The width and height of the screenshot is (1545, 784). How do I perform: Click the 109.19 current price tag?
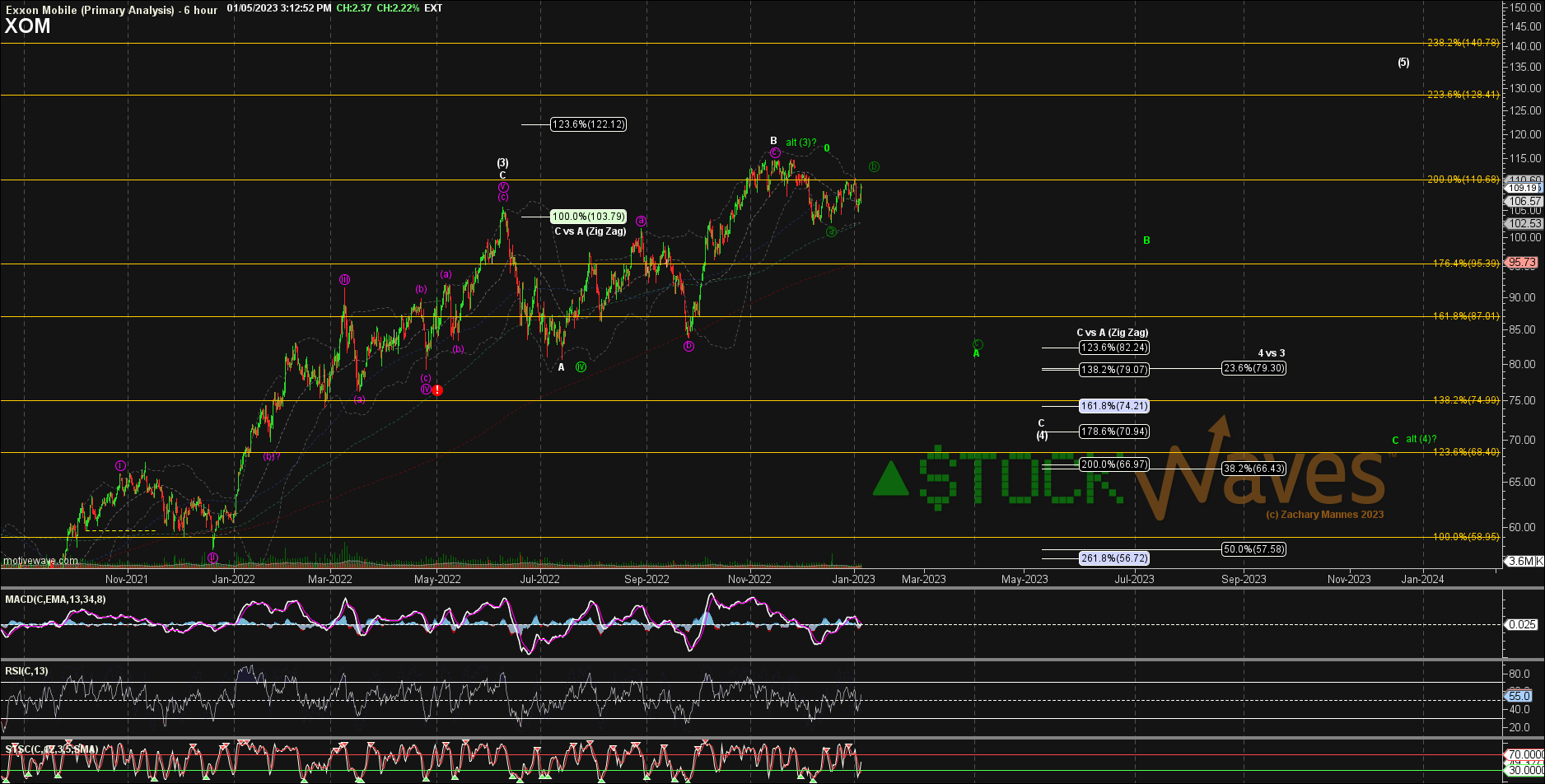click(1523, 188)
